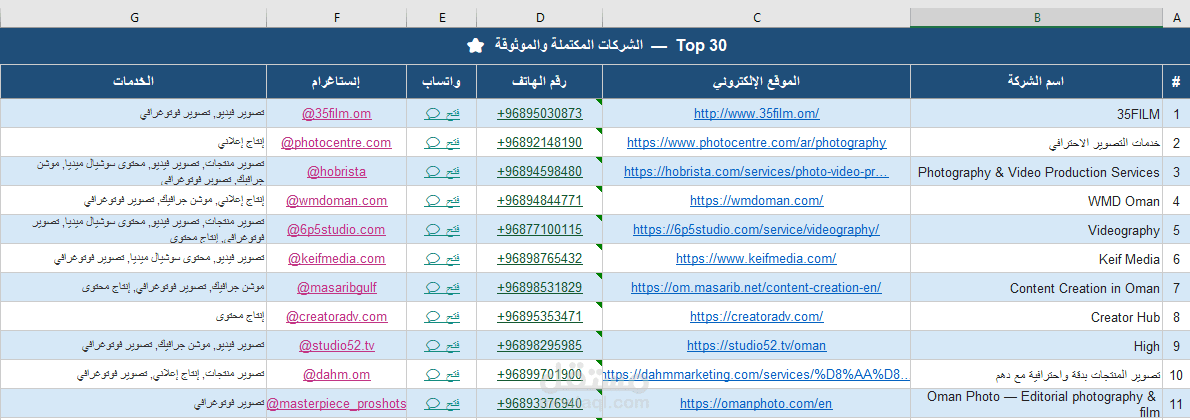The image size is (1190, 420).
Task: Select the Keif Media company name cell
Action: 1037,258
